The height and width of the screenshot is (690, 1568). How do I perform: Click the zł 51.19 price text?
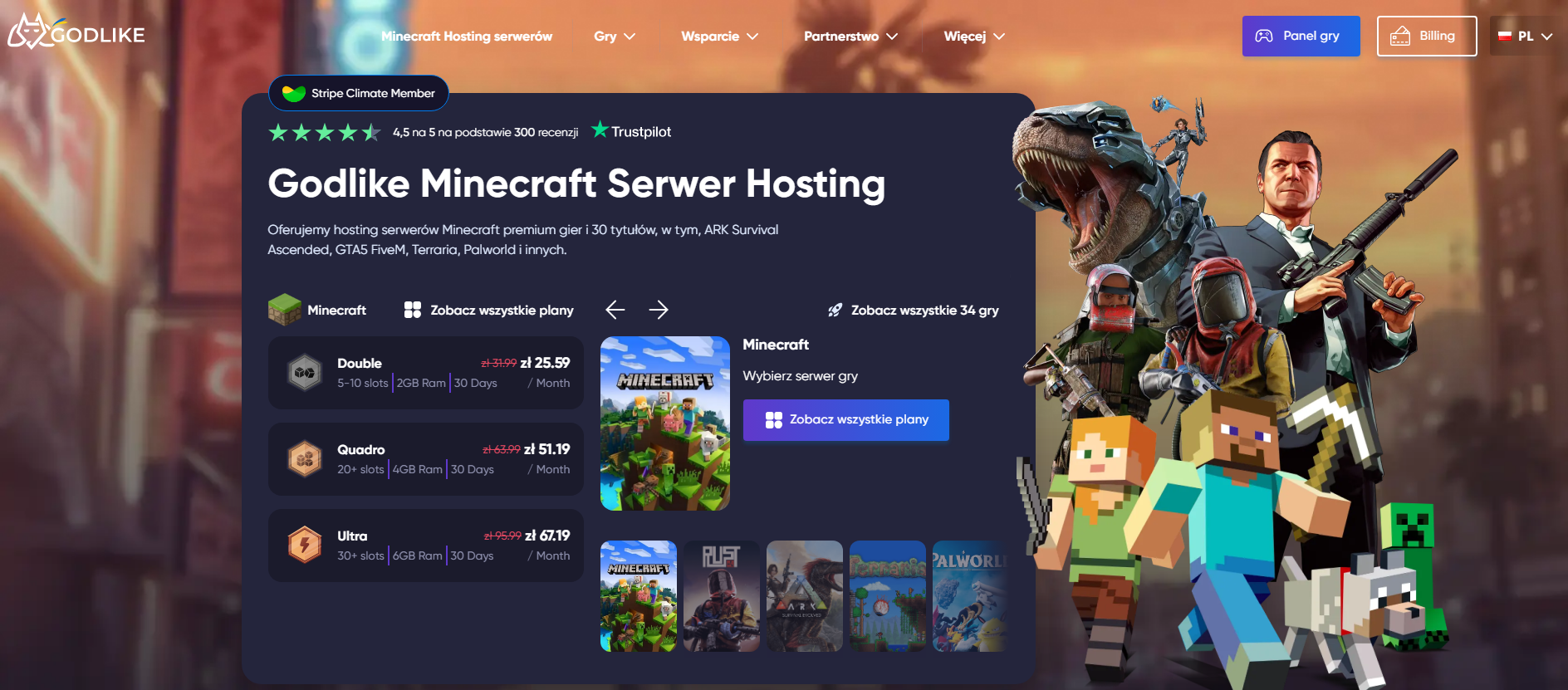(x=547, y=449)
